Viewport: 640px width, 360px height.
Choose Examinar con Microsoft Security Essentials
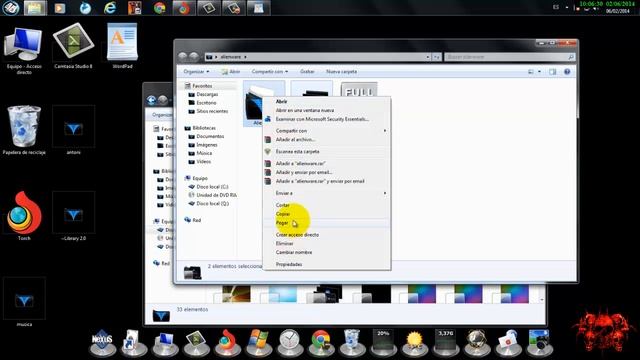[x=322, y=119]
